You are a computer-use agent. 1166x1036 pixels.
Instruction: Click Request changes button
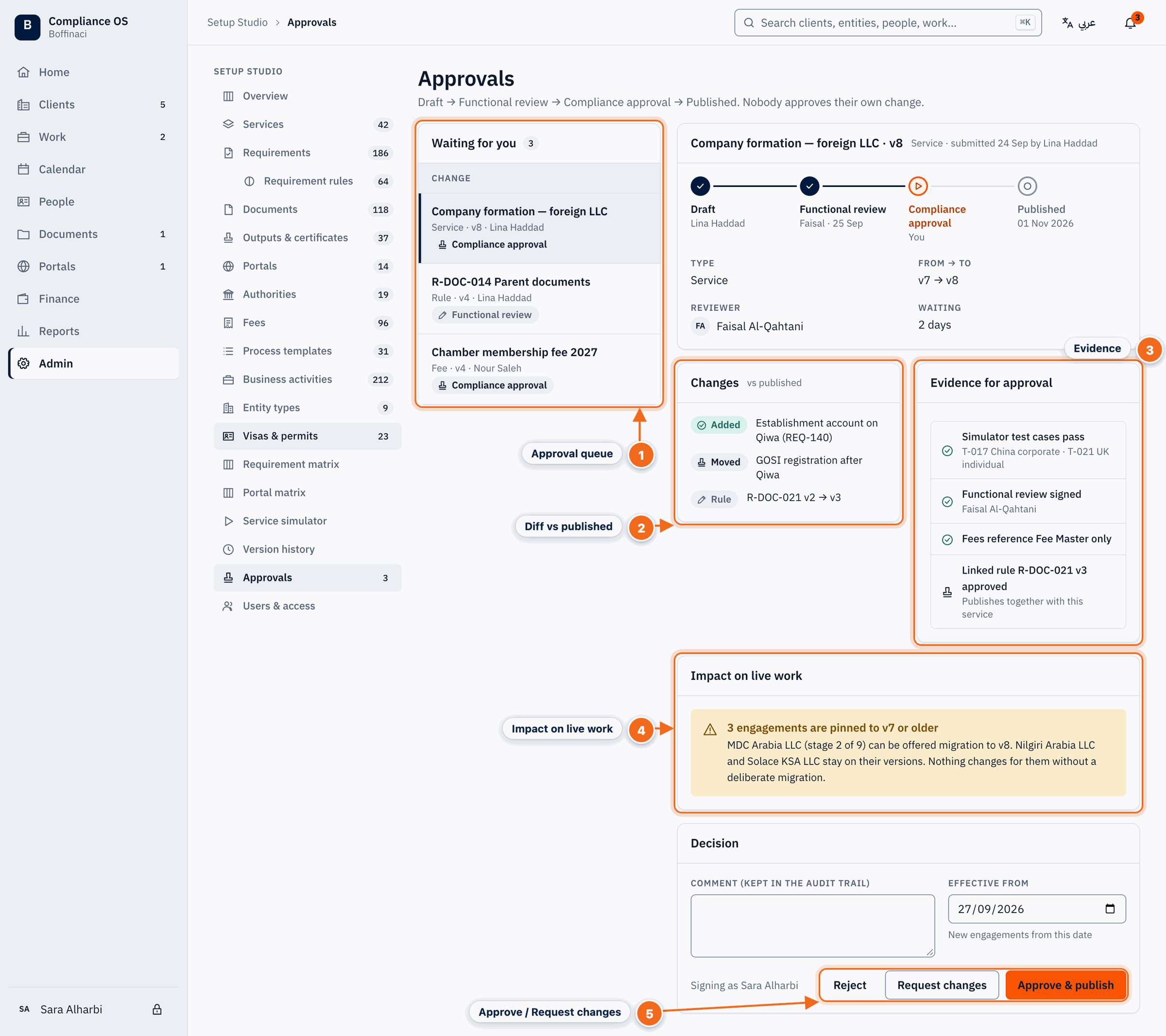pyautogui.click(x=941, y=985)
